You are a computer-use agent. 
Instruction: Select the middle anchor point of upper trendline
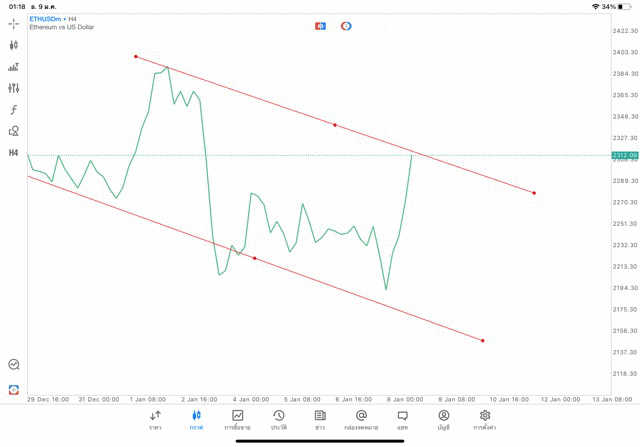(335, 125)
